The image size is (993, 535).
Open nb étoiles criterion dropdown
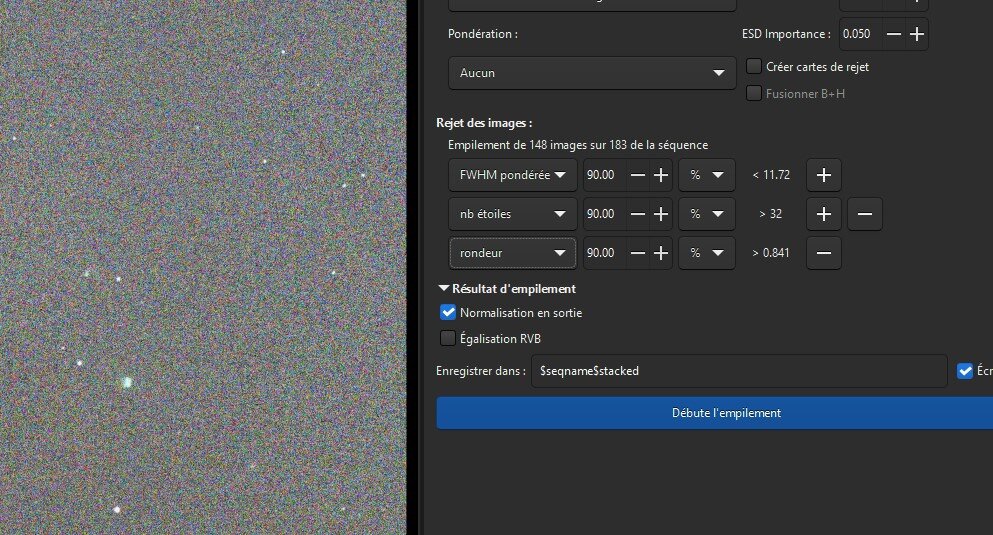513,214
